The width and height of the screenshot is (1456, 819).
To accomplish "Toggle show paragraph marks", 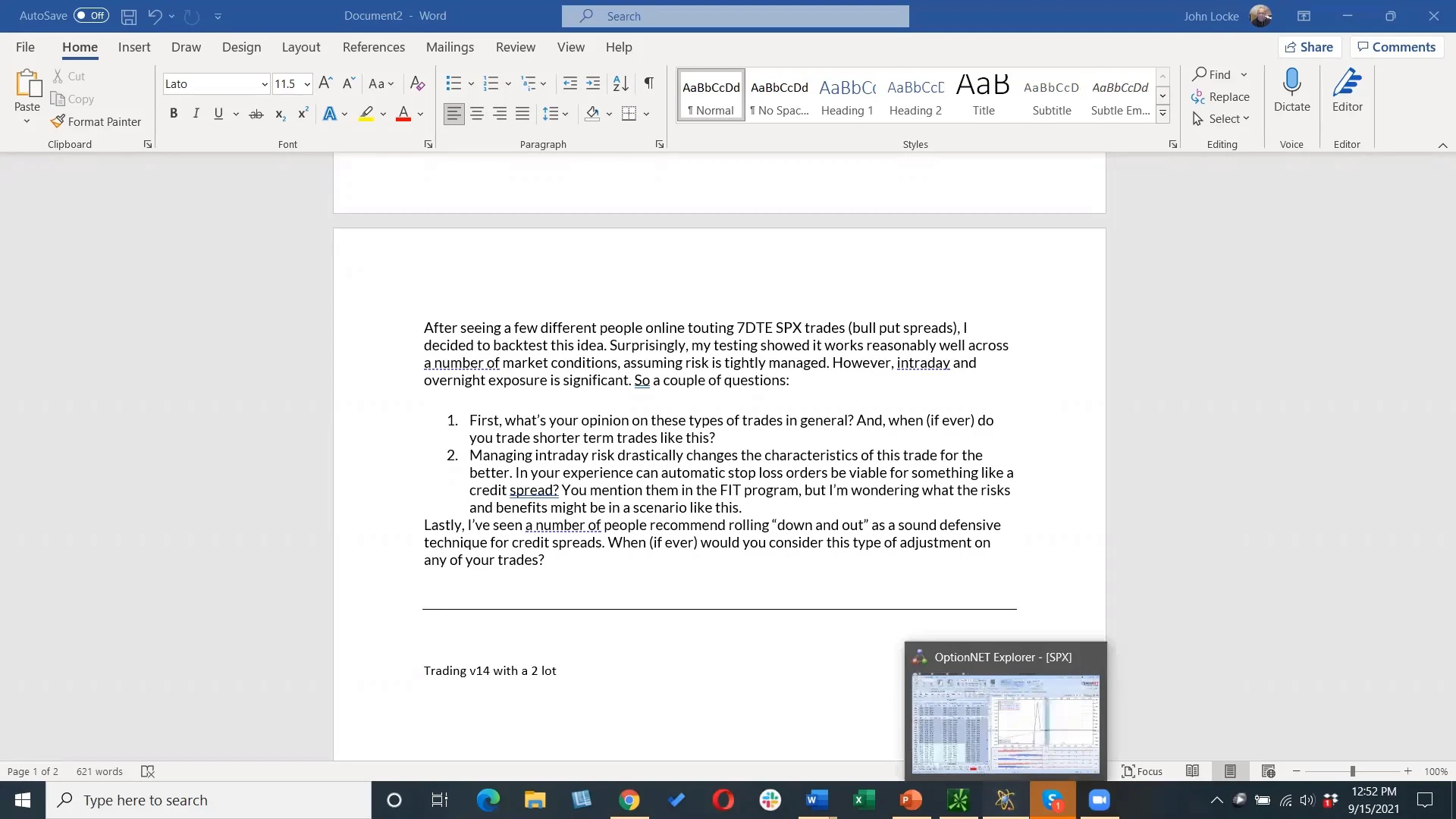I will click(649, 83).
